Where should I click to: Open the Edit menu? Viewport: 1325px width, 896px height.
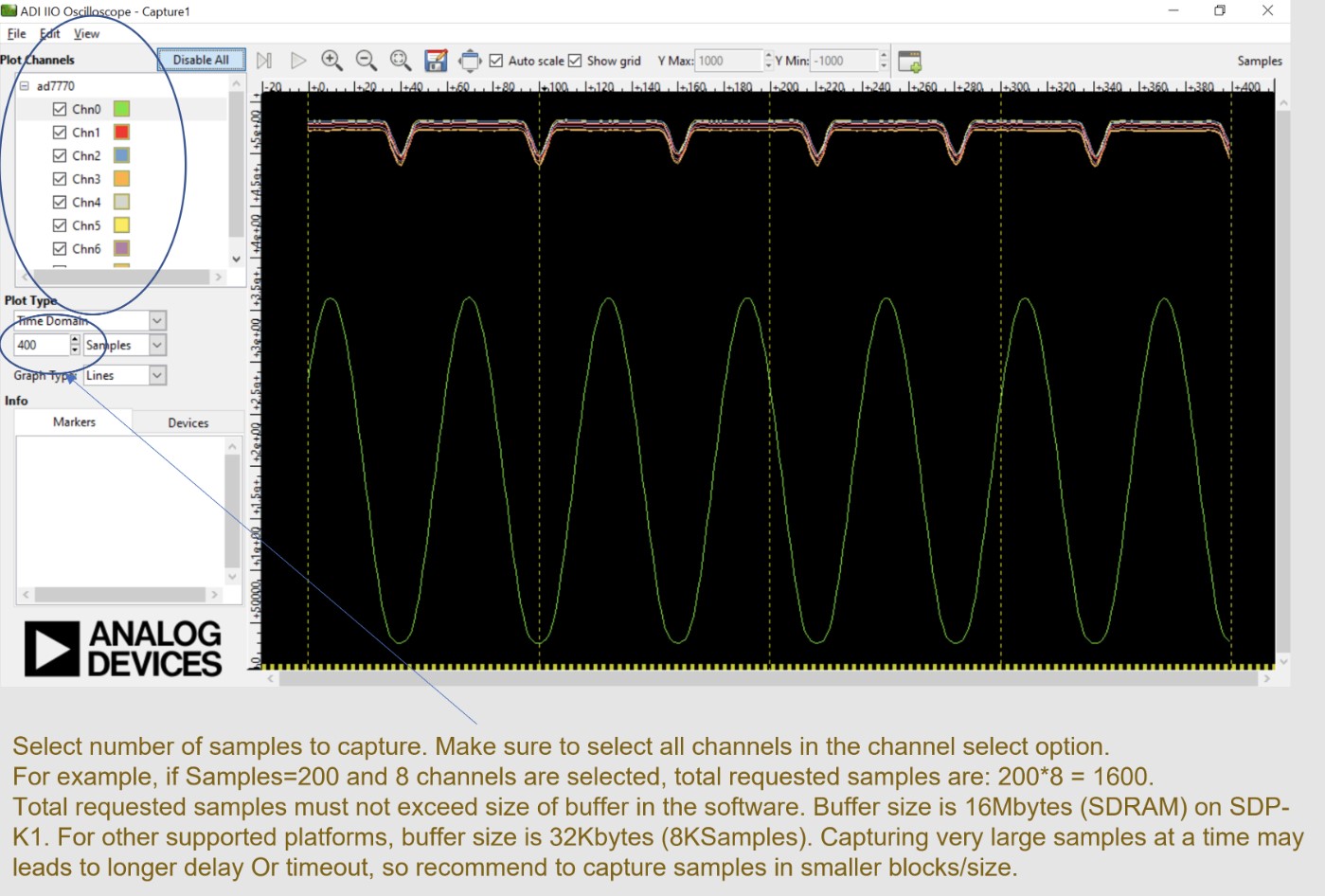click(x=48, y=33)
